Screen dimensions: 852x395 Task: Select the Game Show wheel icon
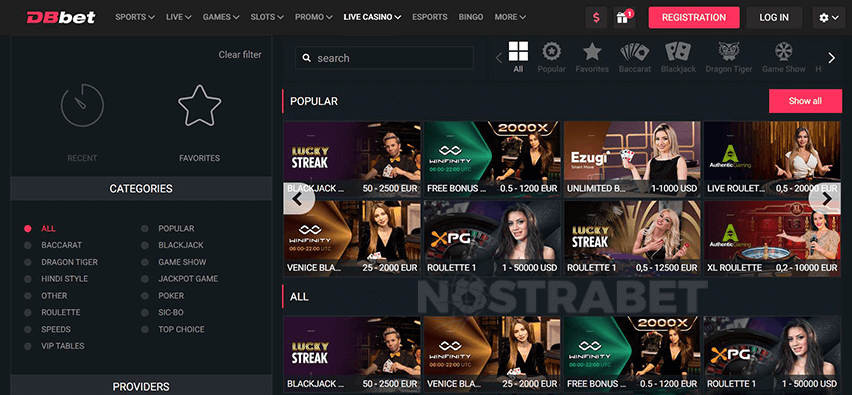[784, 57]
